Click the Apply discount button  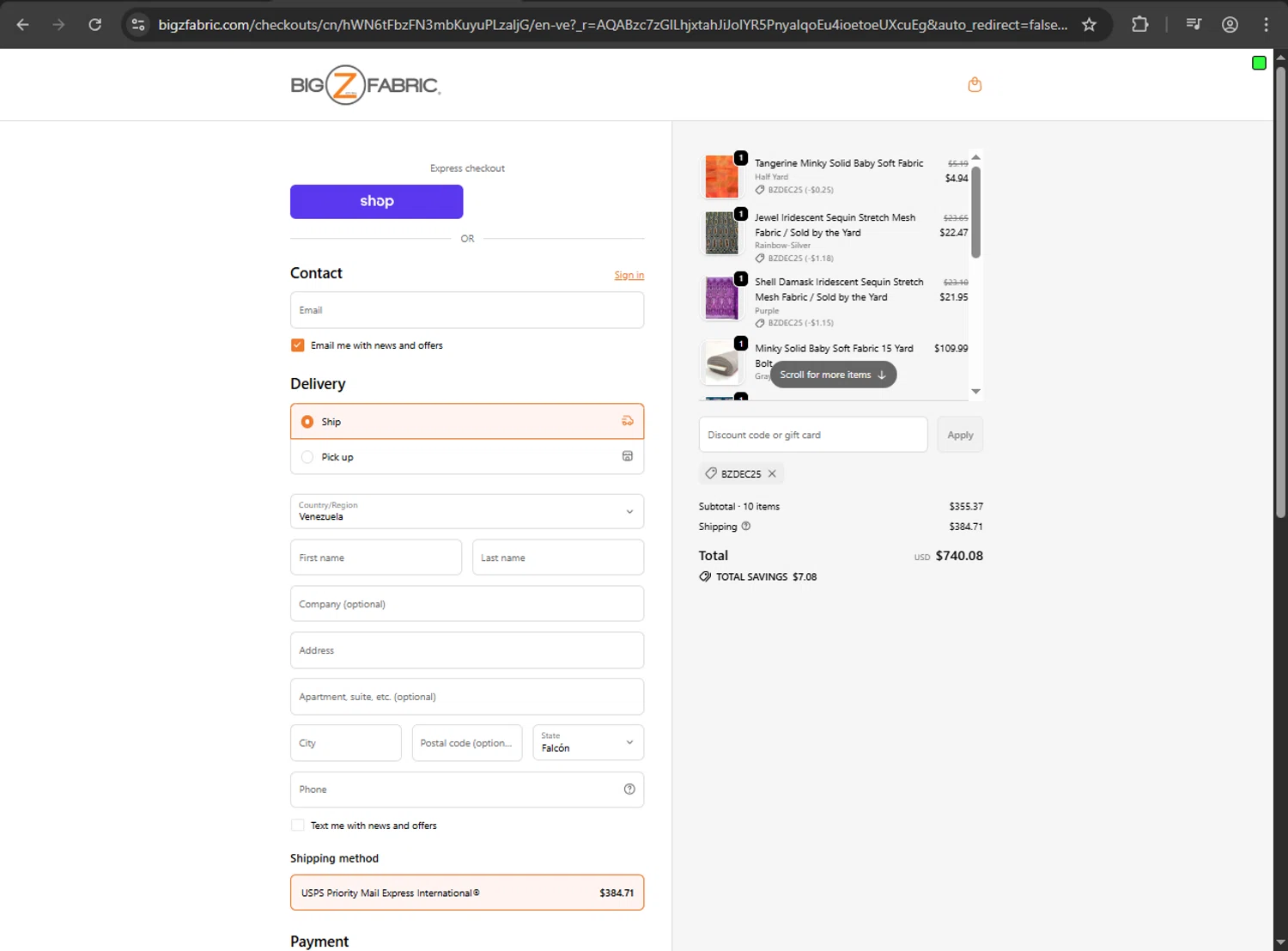pyautogui.click(x=960, y=435)
